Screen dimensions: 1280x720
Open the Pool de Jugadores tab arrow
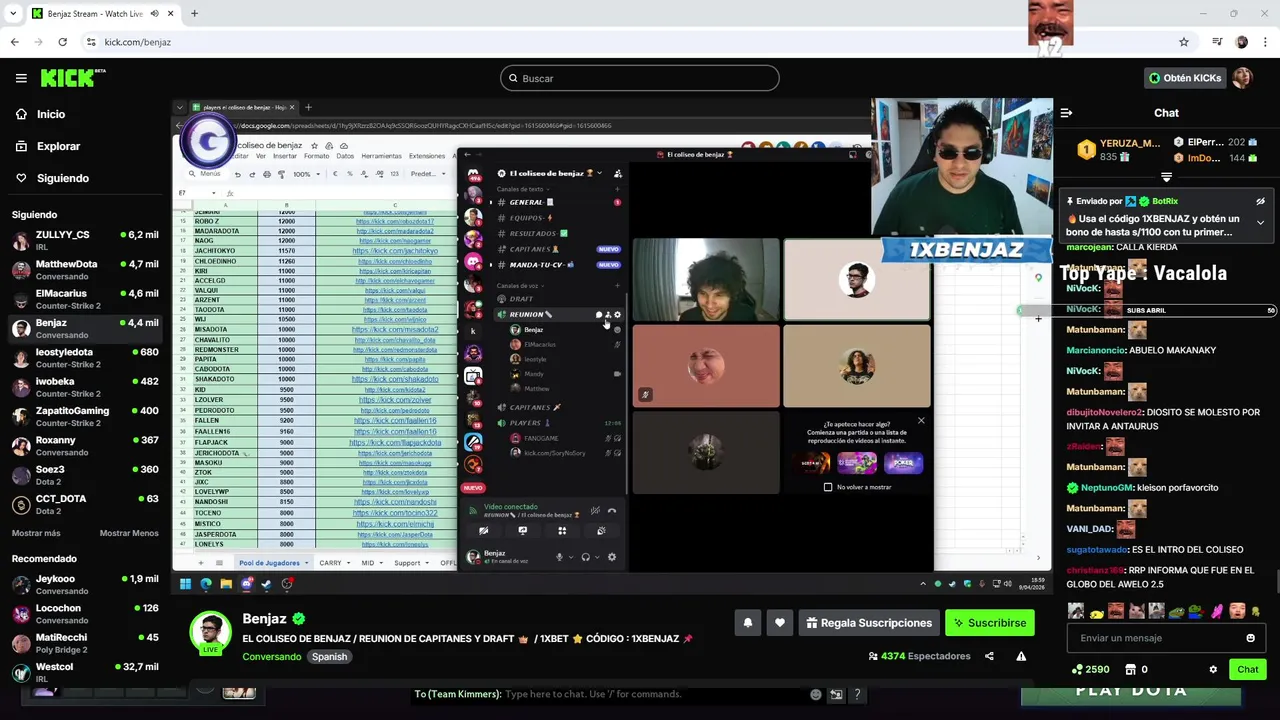(307, 563)
